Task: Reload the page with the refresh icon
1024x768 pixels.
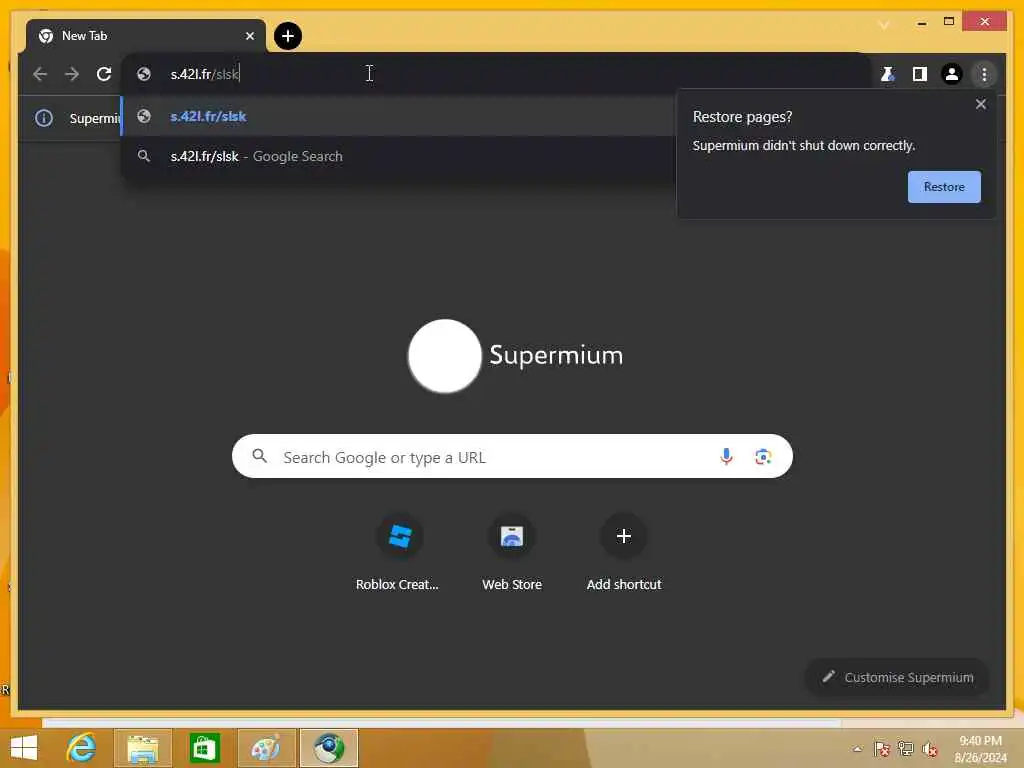Action: click(104, 74)
